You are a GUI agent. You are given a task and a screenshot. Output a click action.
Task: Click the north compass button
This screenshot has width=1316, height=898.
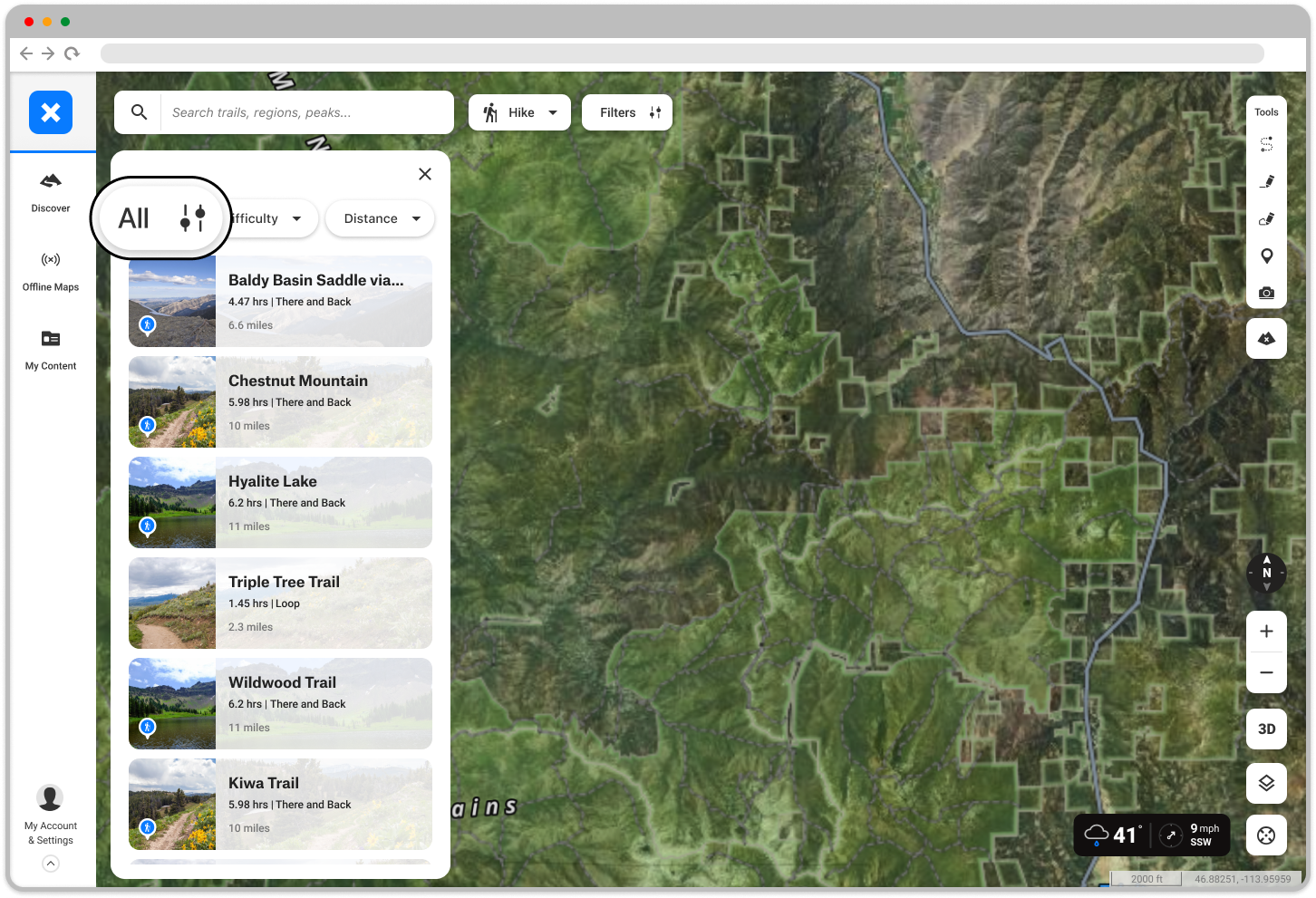coord(1266,573)
